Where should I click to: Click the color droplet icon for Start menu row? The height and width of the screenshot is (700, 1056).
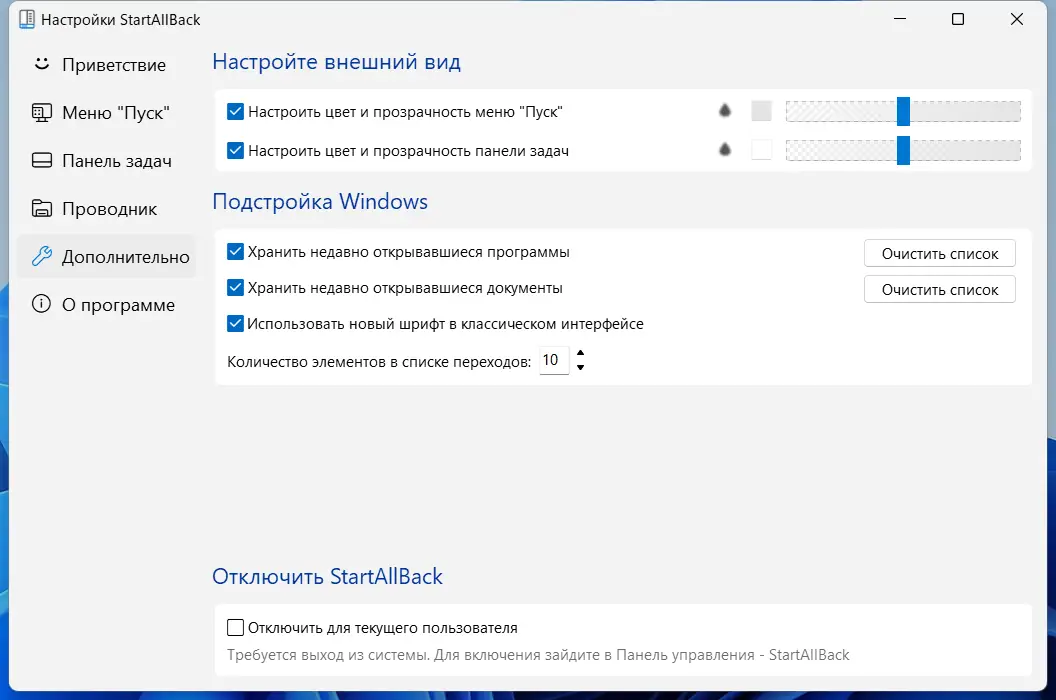(725, 111)
